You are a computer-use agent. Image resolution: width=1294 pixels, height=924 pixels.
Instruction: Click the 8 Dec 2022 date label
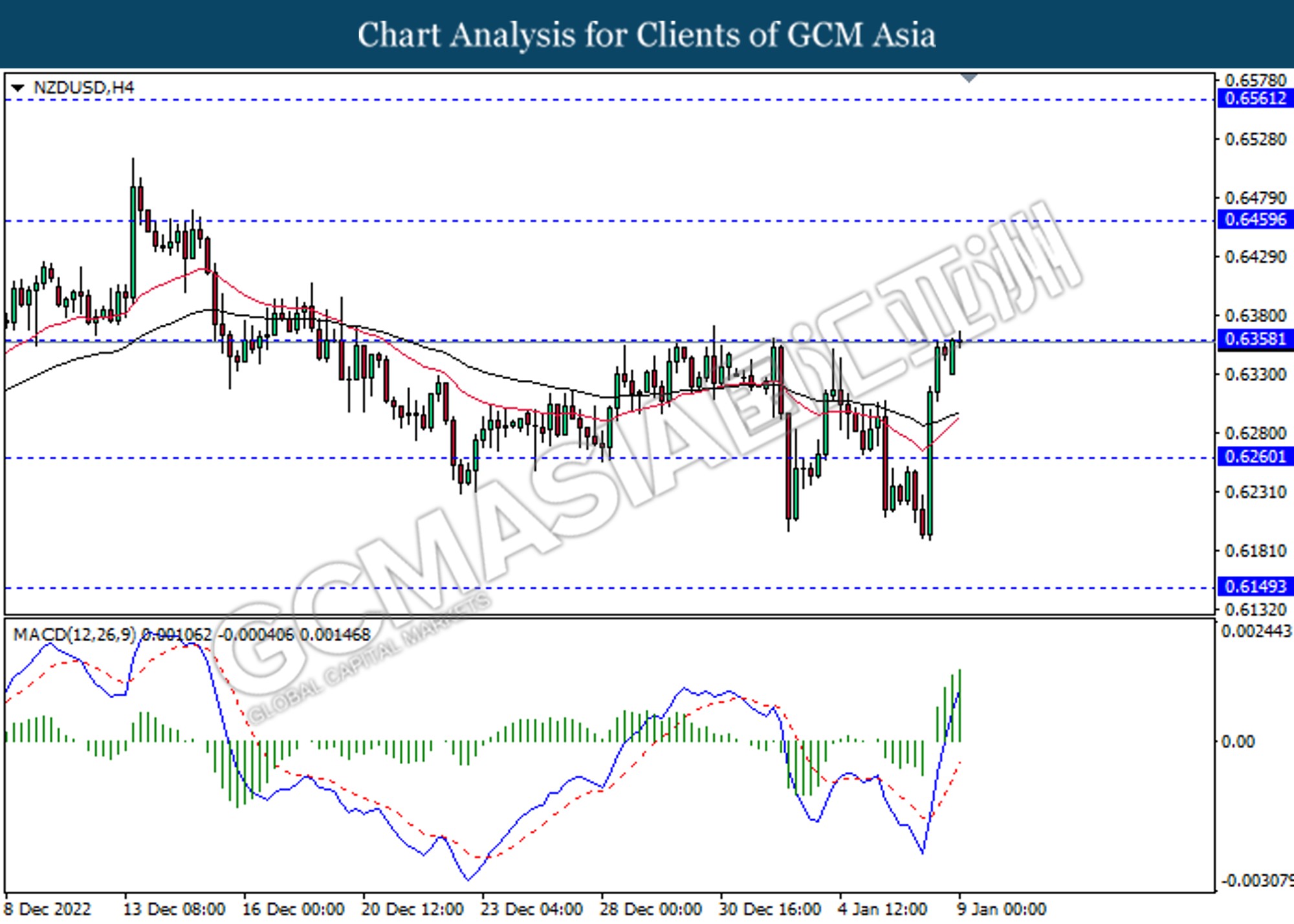pos(48,909)
